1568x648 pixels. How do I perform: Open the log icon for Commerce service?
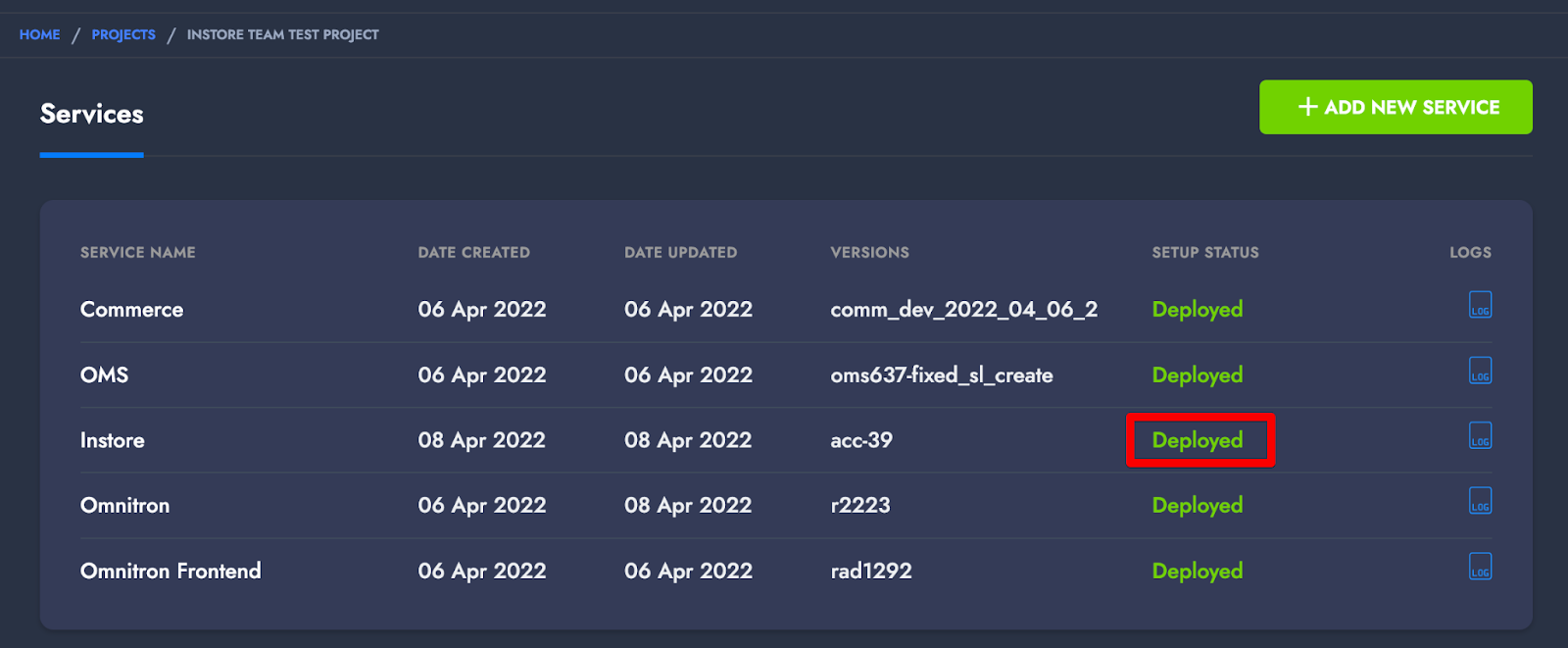tap(1480, 306)
